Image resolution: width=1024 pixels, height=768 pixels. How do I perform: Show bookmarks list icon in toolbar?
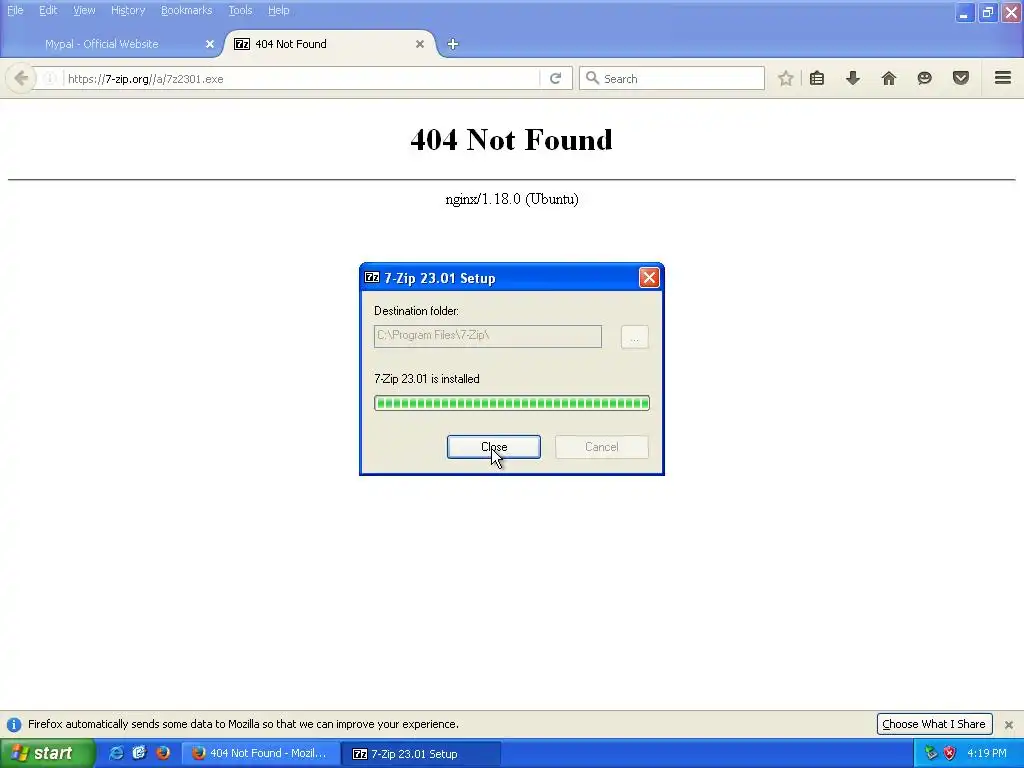817,78
